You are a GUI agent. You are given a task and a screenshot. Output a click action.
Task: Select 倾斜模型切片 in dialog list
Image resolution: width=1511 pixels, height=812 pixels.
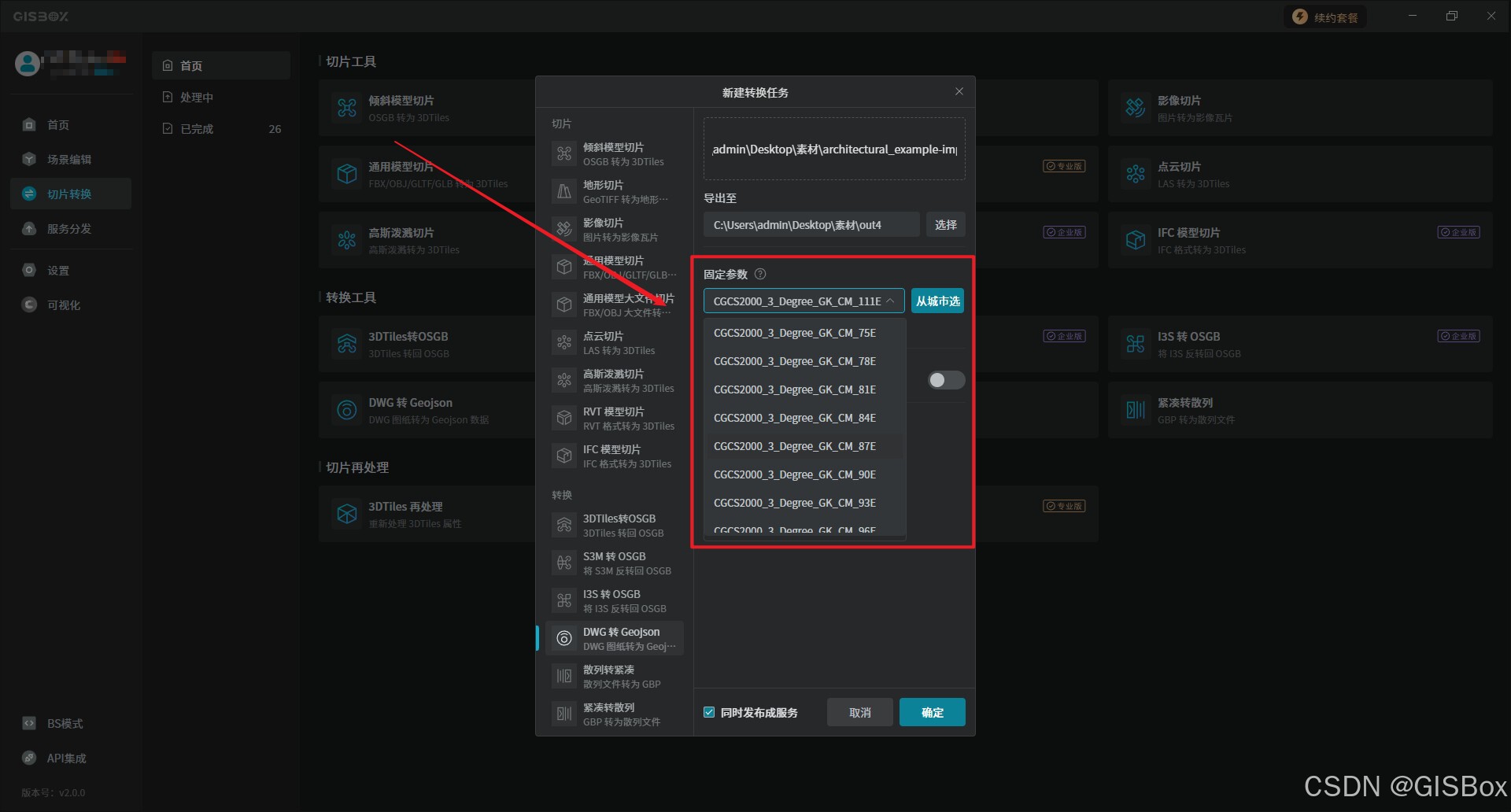pyautogui.click(x=615, y=153)
